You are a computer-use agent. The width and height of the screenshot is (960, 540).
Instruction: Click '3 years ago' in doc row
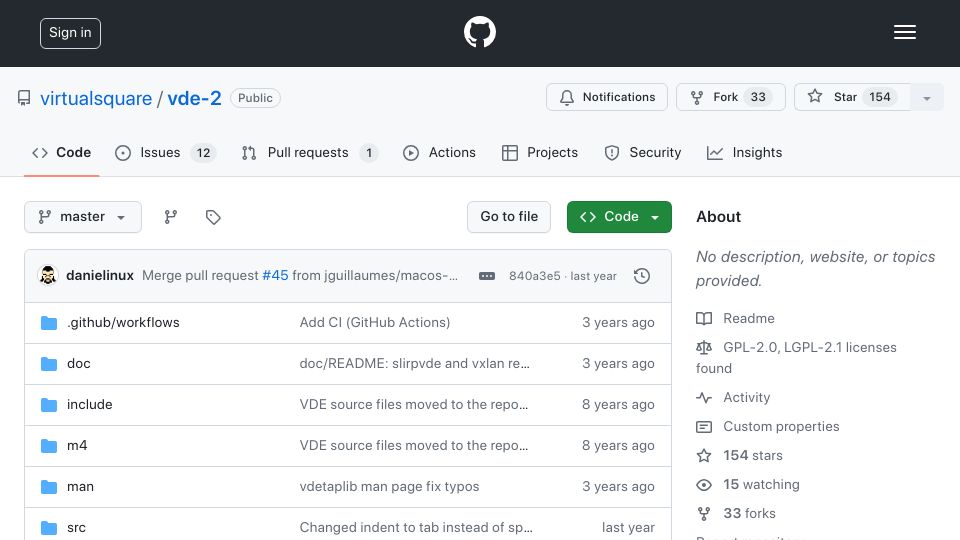(x=618, y=364)
